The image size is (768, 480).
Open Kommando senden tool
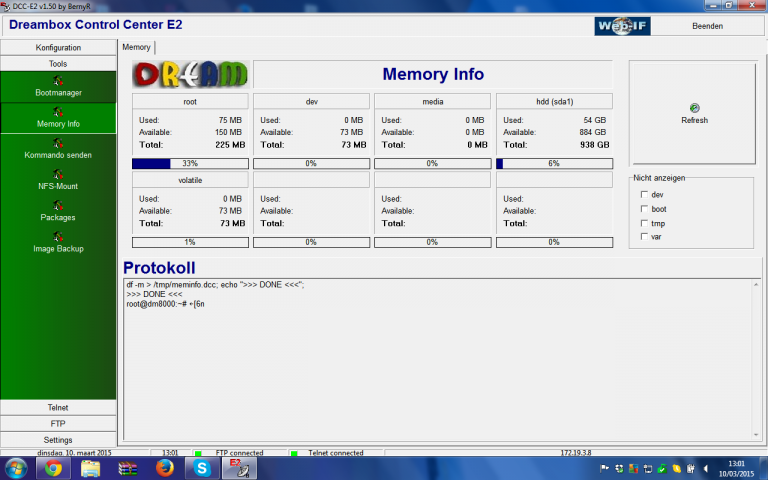click(58, 144)
